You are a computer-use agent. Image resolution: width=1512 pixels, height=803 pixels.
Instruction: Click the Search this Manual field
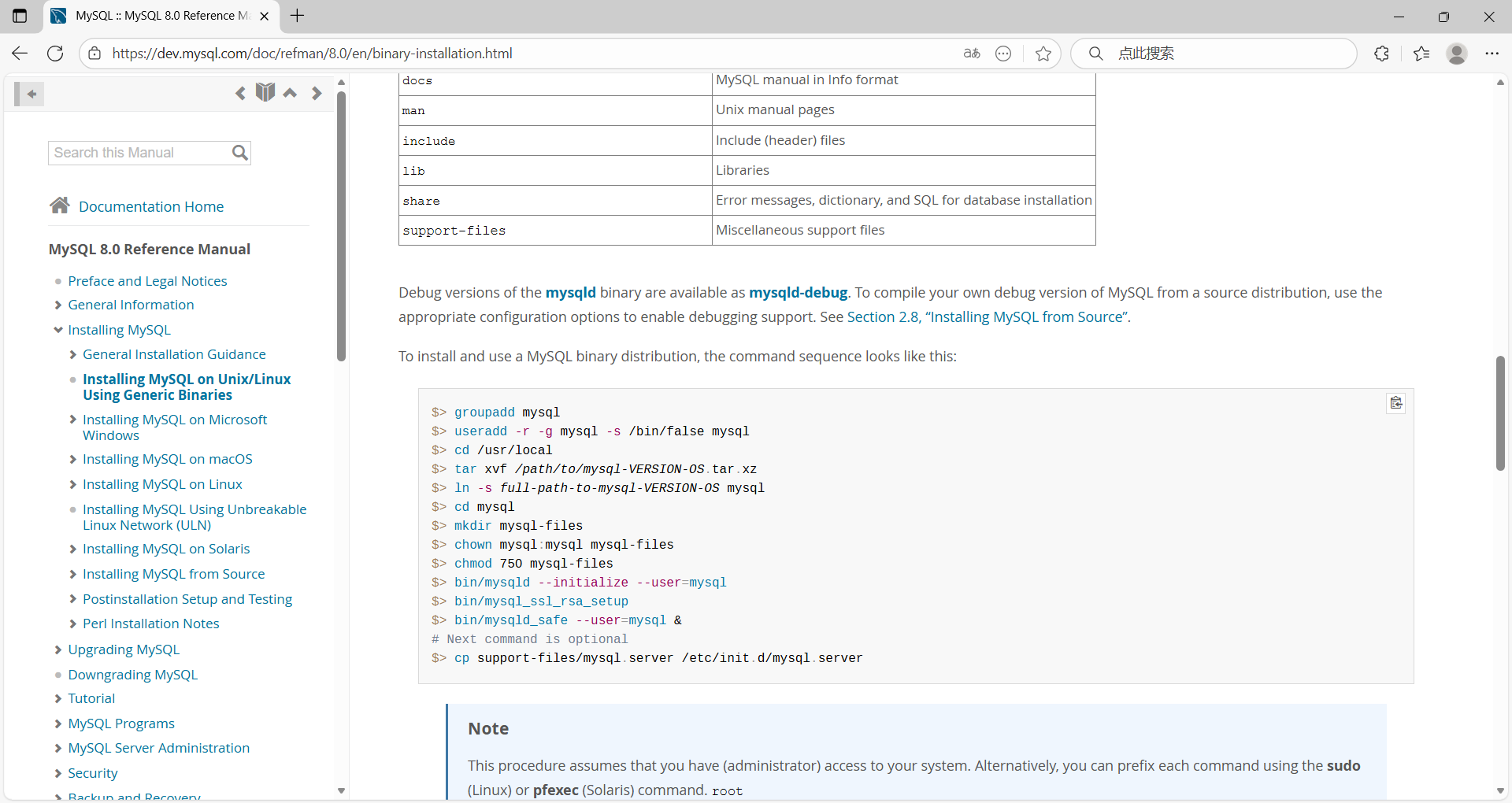click(x=140, y=153)
